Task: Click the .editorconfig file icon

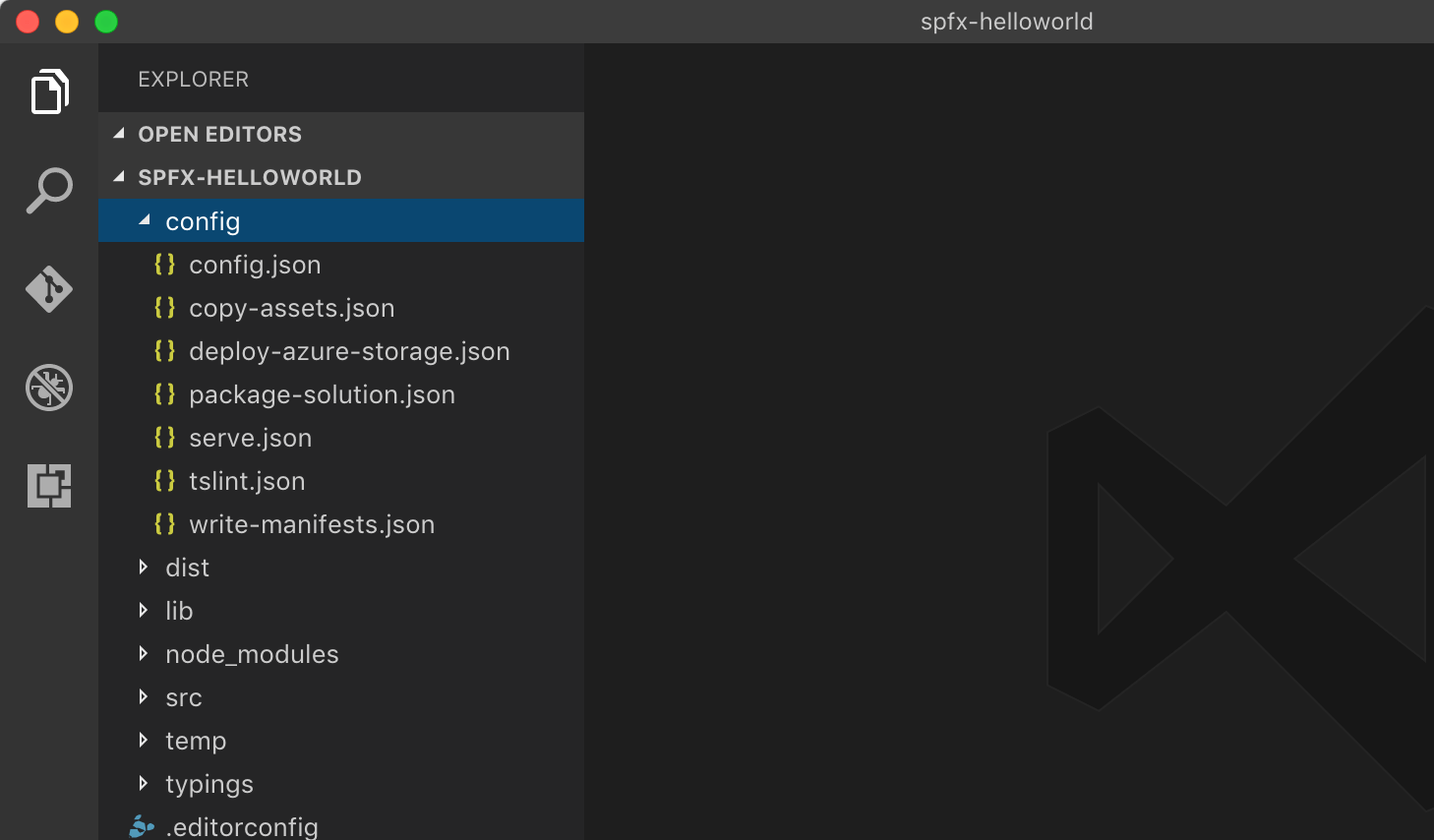Action: 143,827
